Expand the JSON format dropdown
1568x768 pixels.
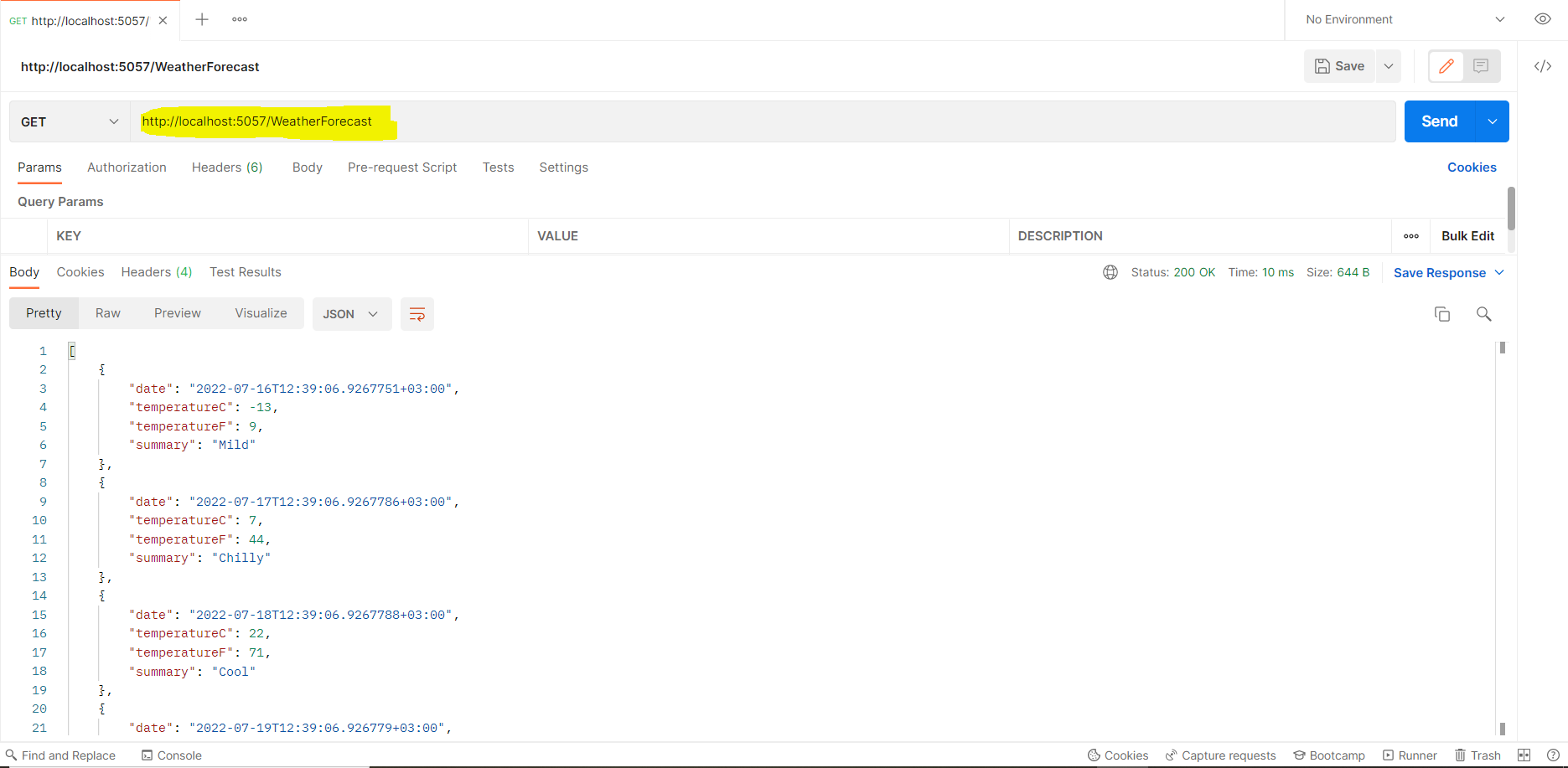click(351, 314)
